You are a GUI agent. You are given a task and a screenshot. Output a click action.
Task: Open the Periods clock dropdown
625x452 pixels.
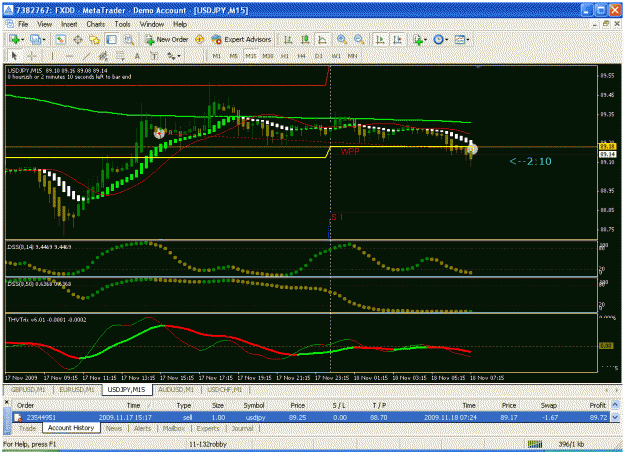(x=440, y=39)
